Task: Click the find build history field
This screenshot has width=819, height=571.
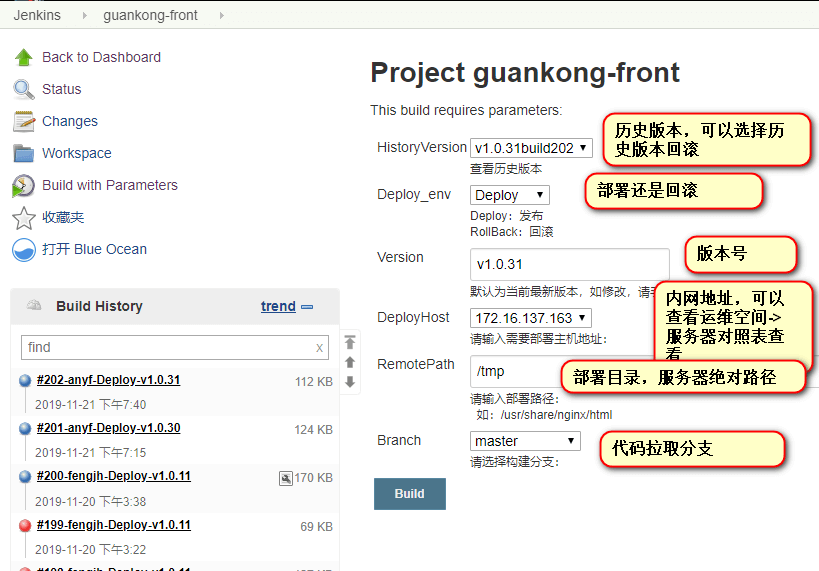Action: pyautogui.click(x=175, y=347)
